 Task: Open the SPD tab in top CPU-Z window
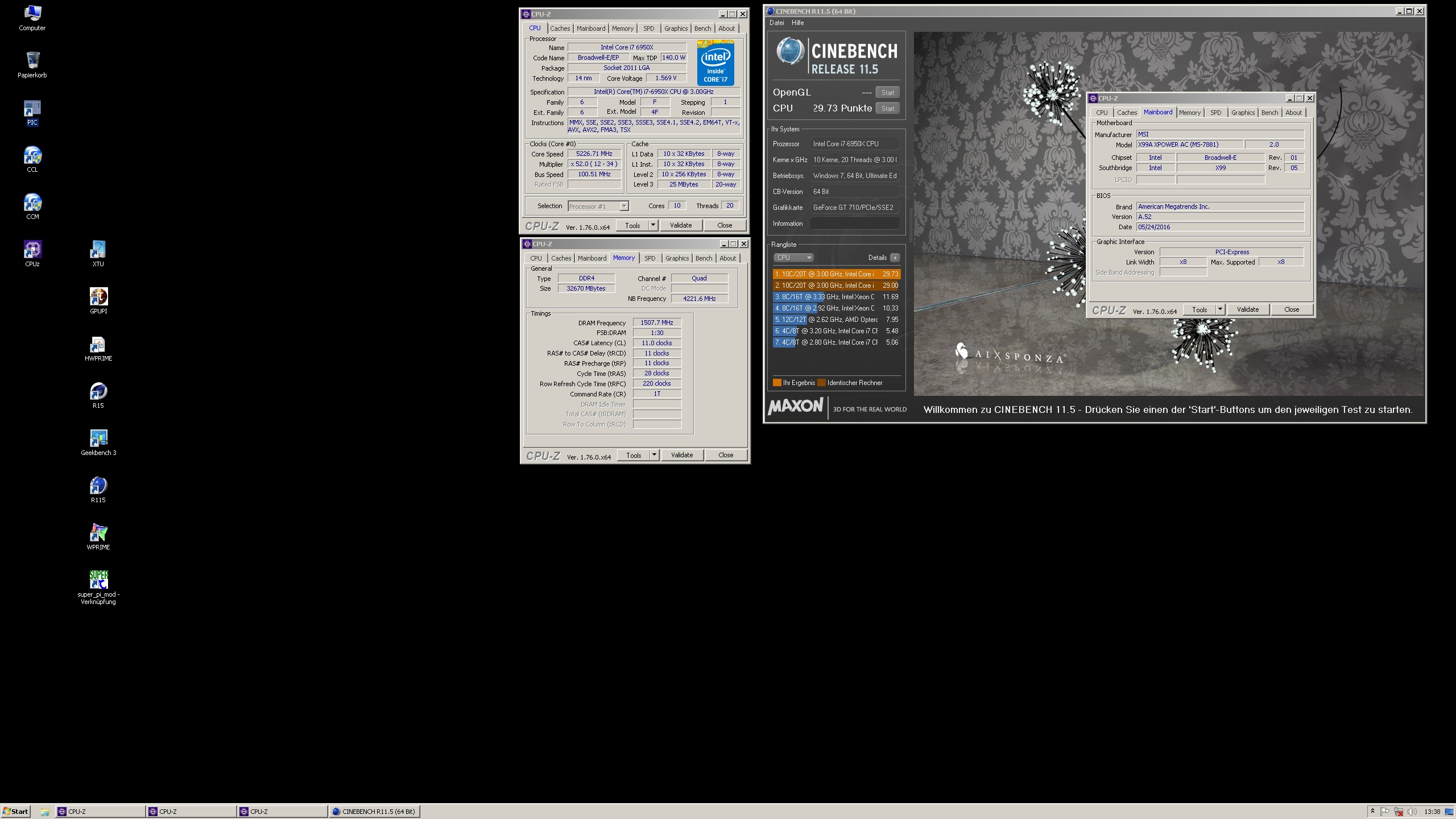[x=648, y=28]
